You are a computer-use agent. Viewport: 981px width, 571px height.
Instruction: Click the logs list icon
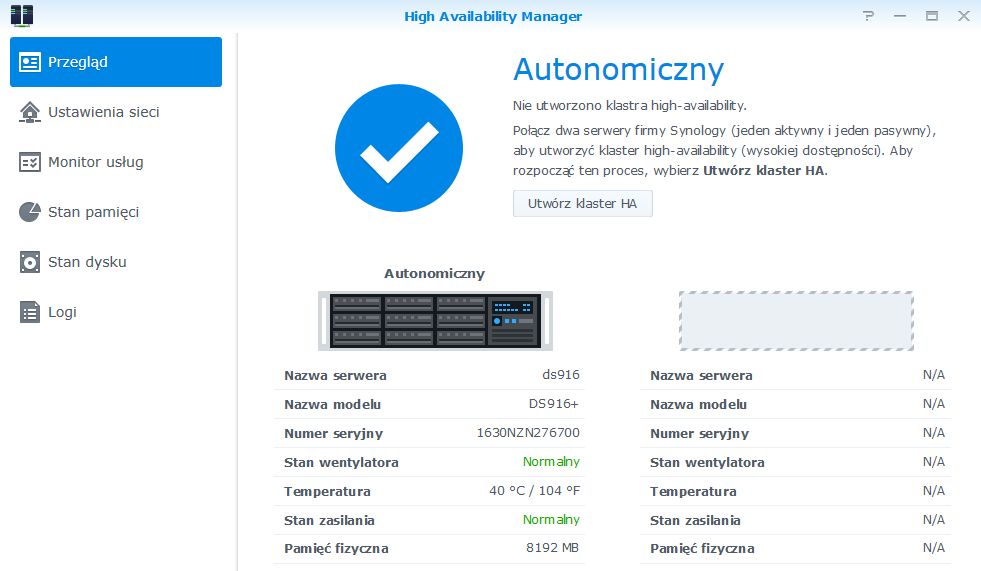coord(30,312)
